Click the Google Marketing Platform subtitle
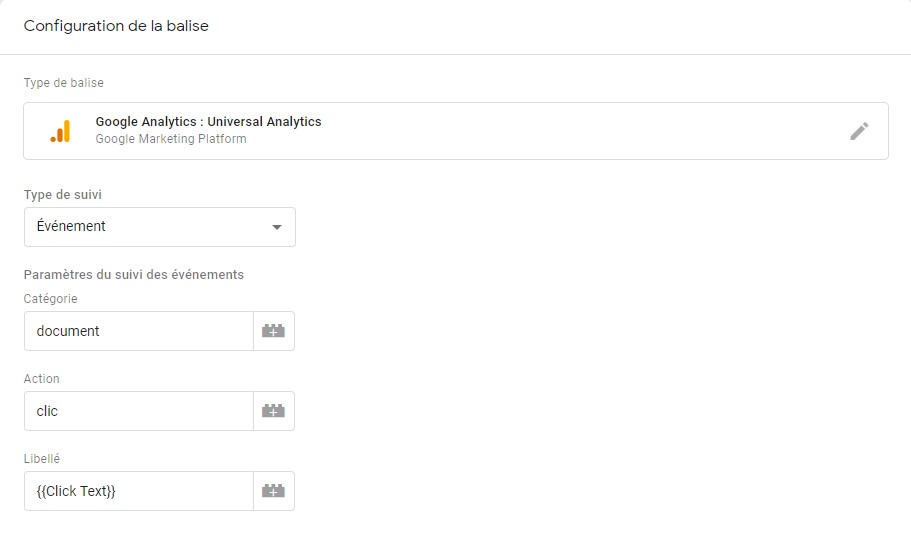This screenshot has width=911, height=533. (x=171, y=139)
